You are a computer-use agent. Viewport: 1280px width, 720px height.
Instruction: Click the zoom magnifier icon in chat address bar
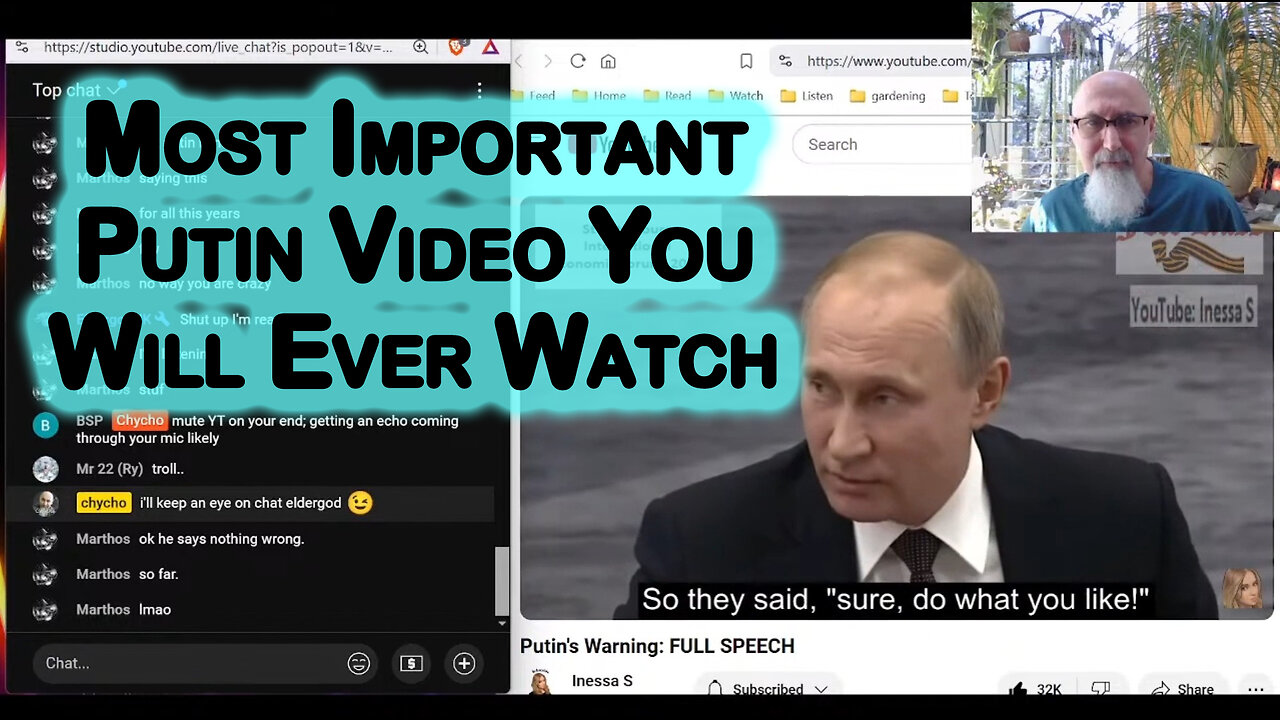click(x=421, y=47)
